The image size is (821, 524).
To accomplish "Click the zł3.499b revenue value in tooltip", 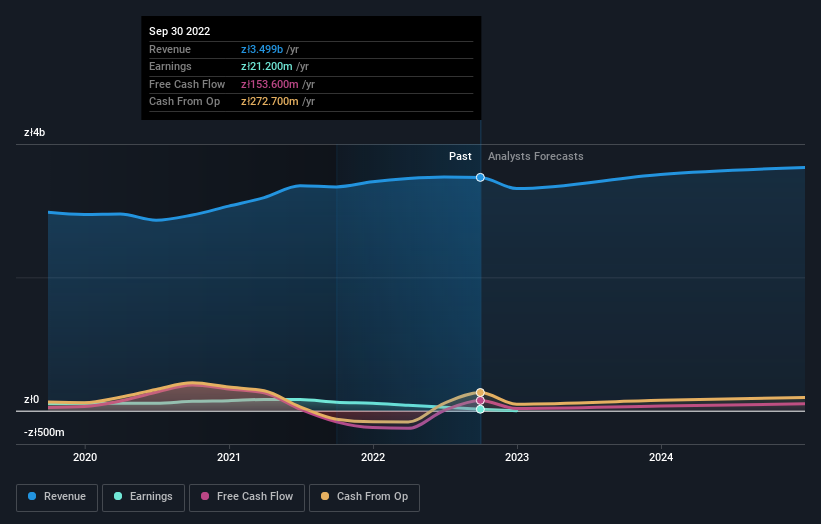I will [262, 49].
